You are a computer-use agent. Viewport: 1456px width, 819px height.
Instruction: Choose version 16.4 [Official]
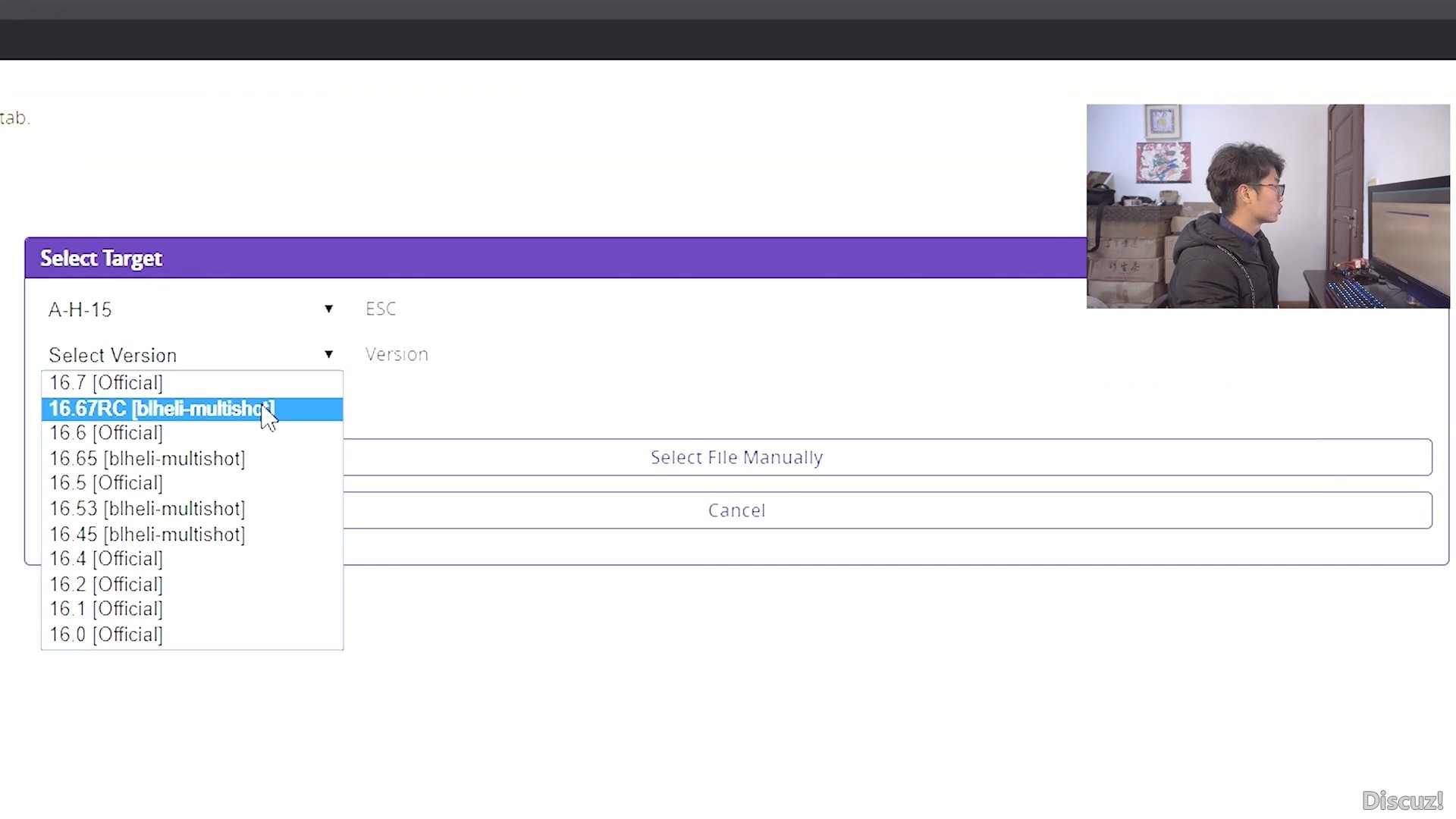pyautogui.click(x=192, y=559)
